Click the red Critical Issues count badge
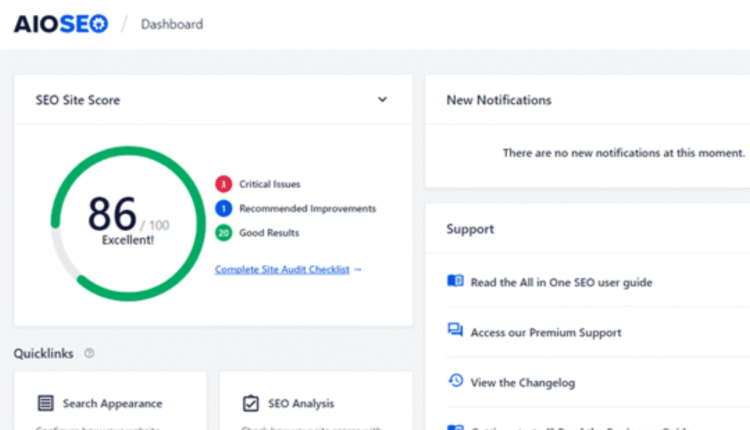This screenshot has height=430, width=750. coord(223,184)
